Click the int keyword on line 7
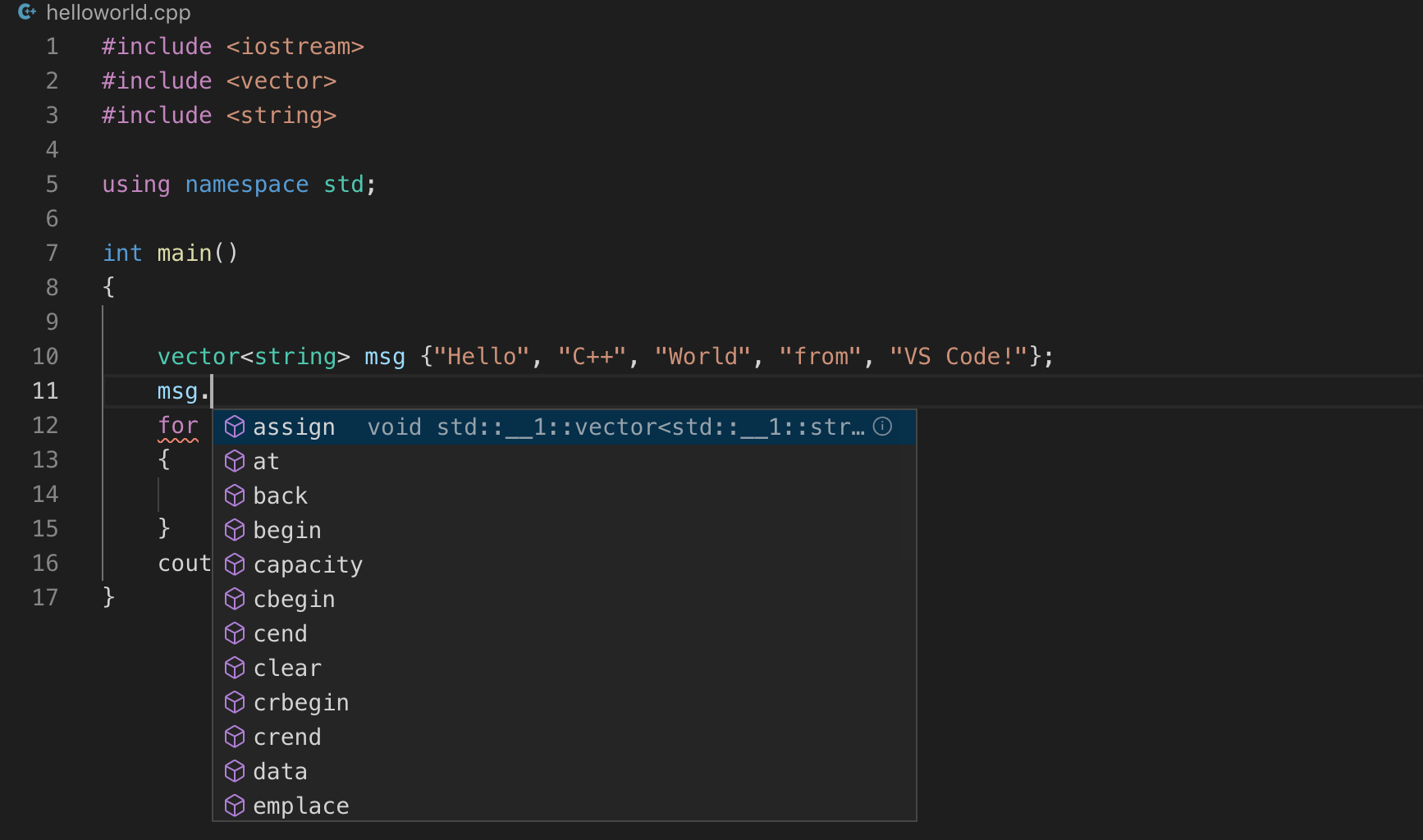This screenshot has width=1423, height=840. click(x=123, y=253)
